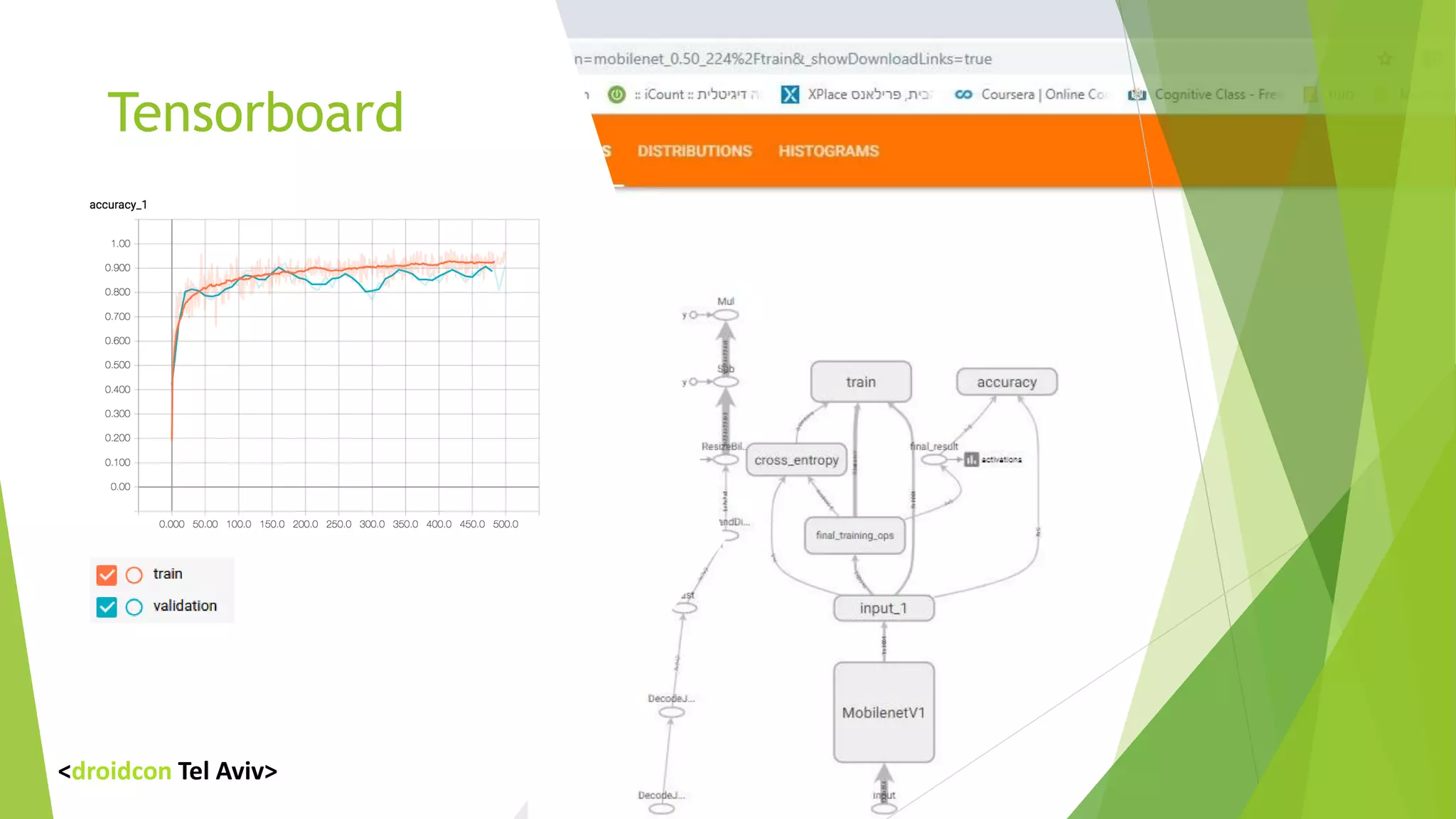Click the Tensorboard slide title

255,112
